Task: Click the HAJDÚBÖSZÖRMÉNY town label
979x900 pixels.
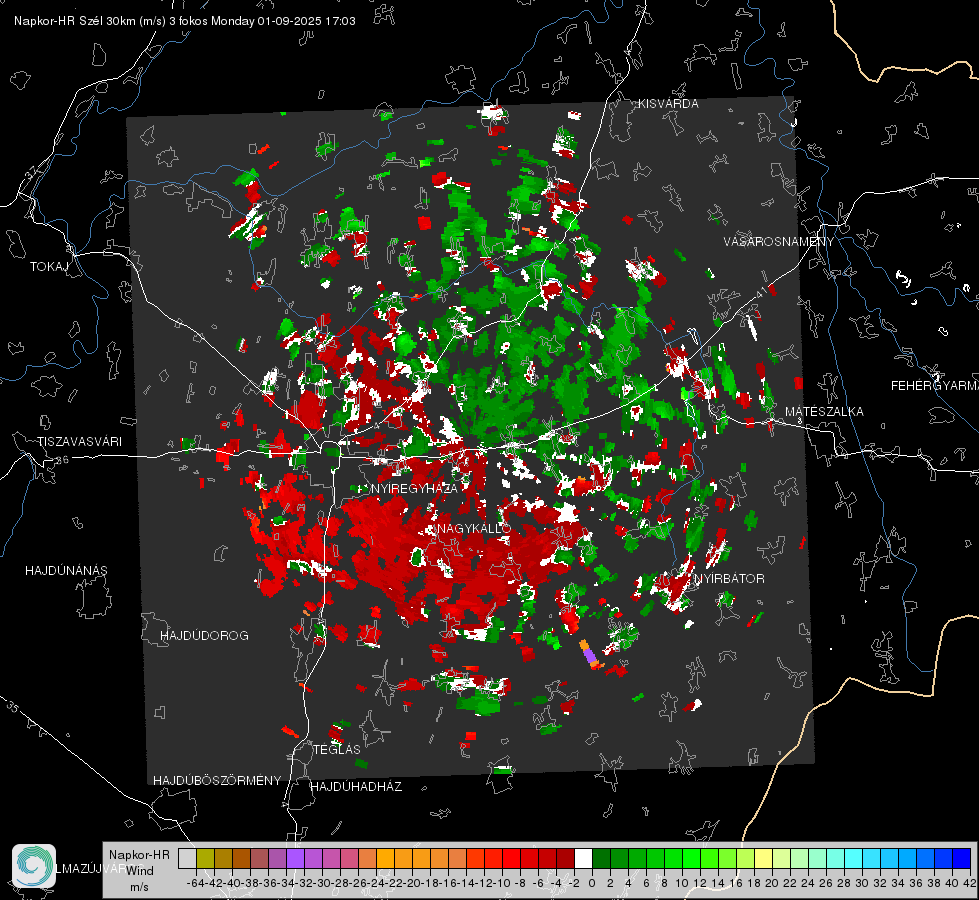Action: pos(217,781)
